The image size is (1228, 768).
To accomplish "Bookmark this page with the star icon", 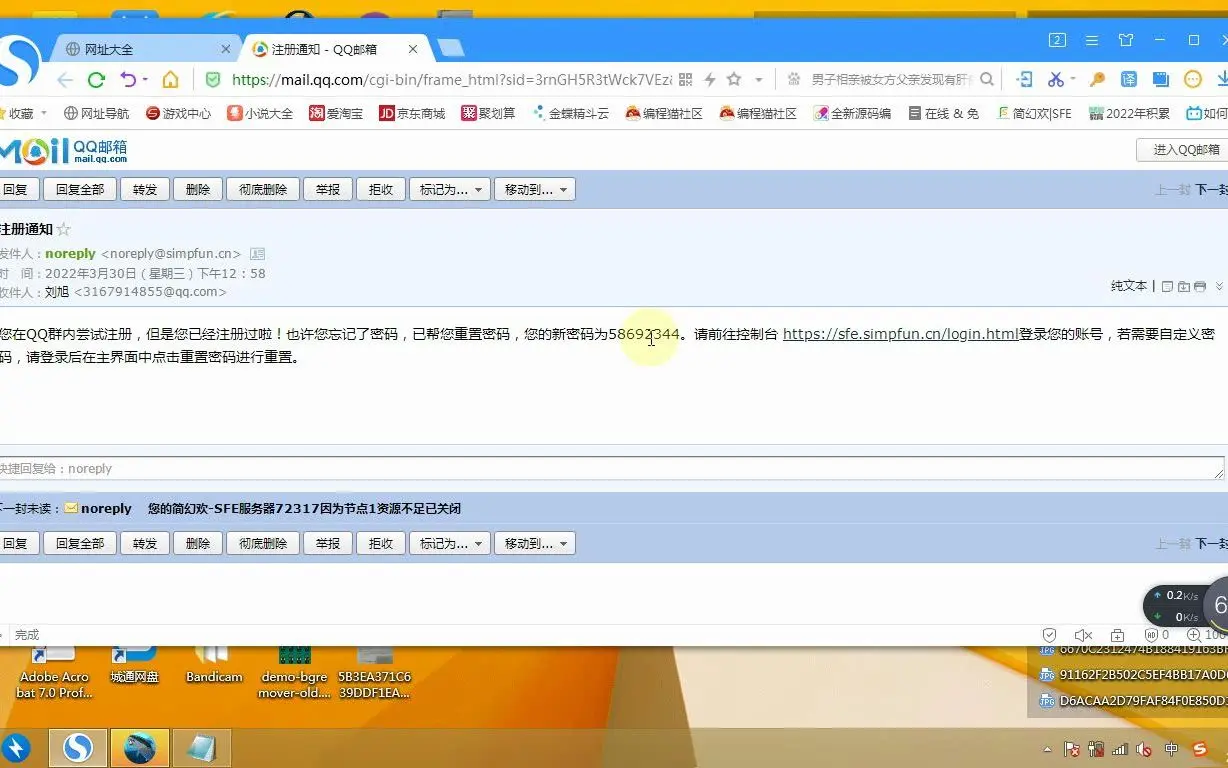I will [x=734, y=80].
